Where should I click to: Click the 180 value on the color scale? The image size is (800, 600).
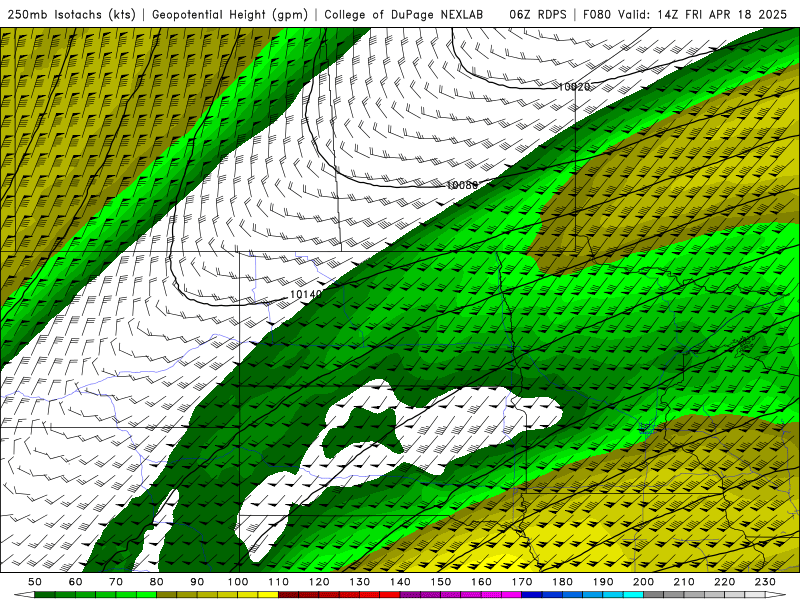(x=562, y=582)
